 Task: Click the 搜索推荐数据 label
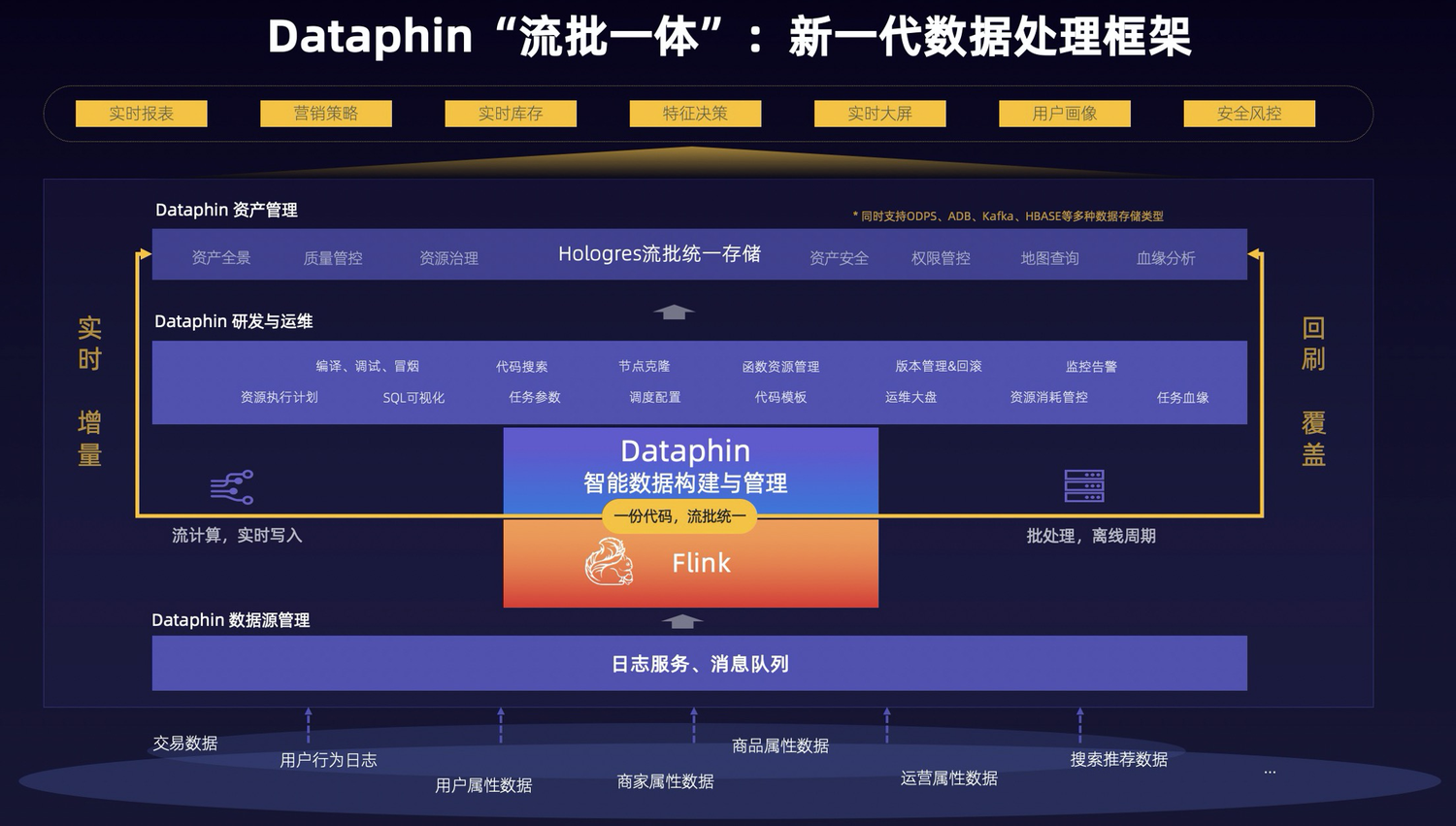[x=1119, y=759]
